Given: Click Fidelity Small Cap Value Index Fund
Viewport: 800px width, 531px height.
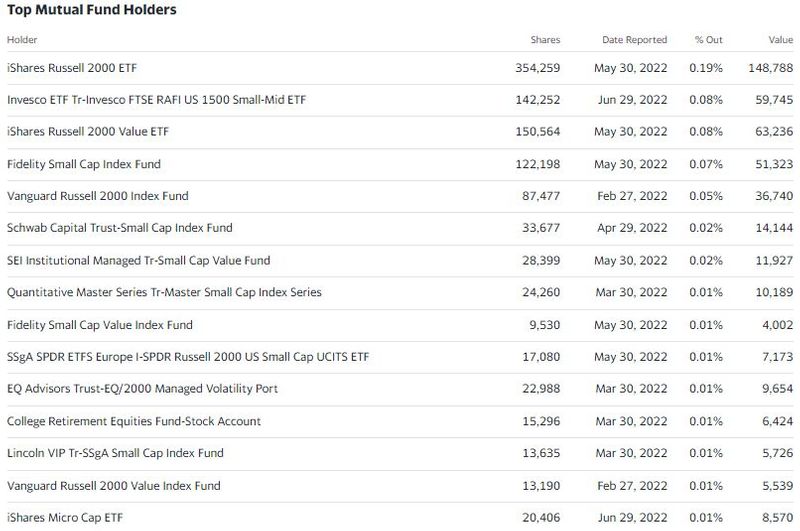Looking at the screenshot, I should pos(100,325).
